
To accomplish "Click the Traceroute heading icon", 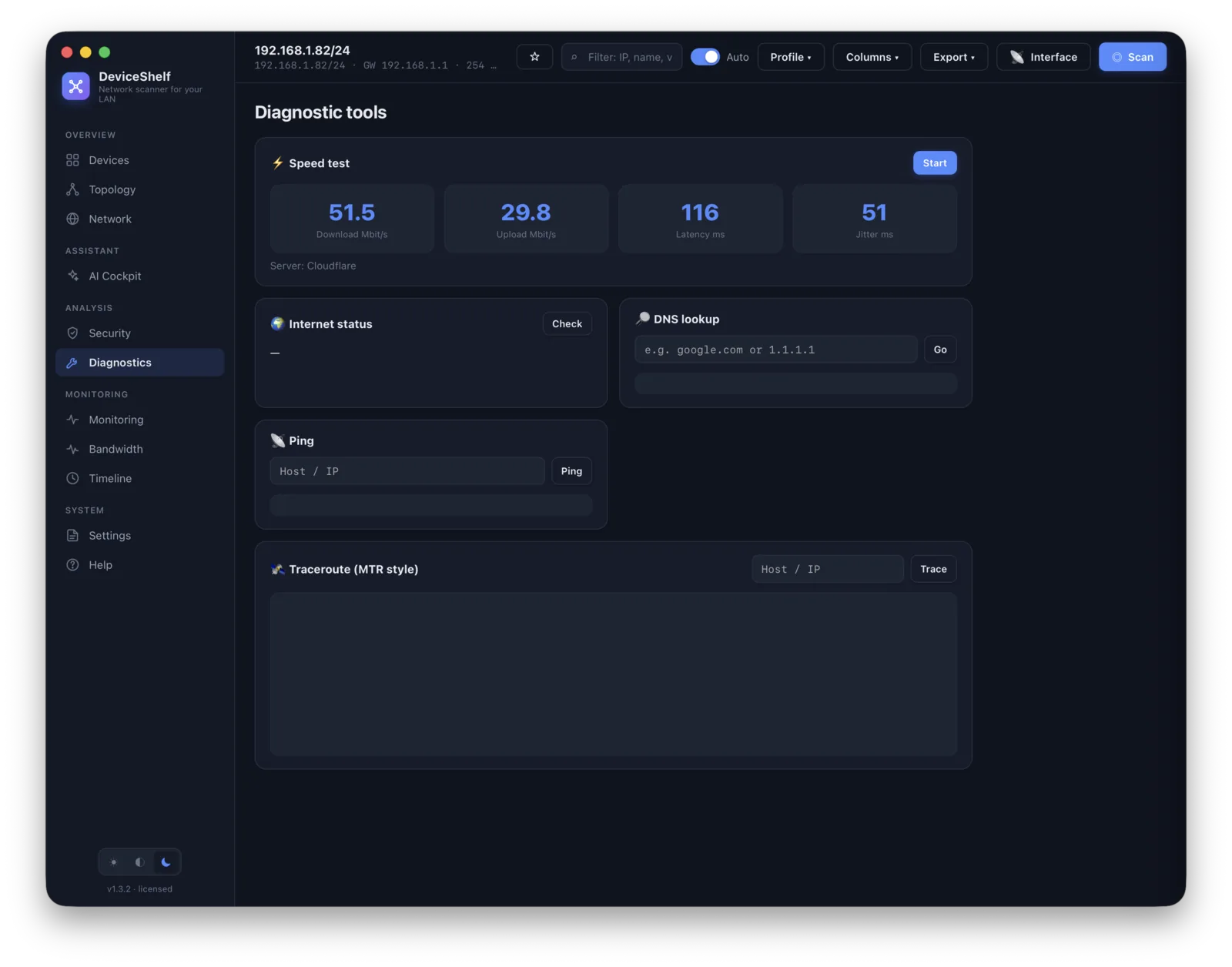I will click(277, 569).
